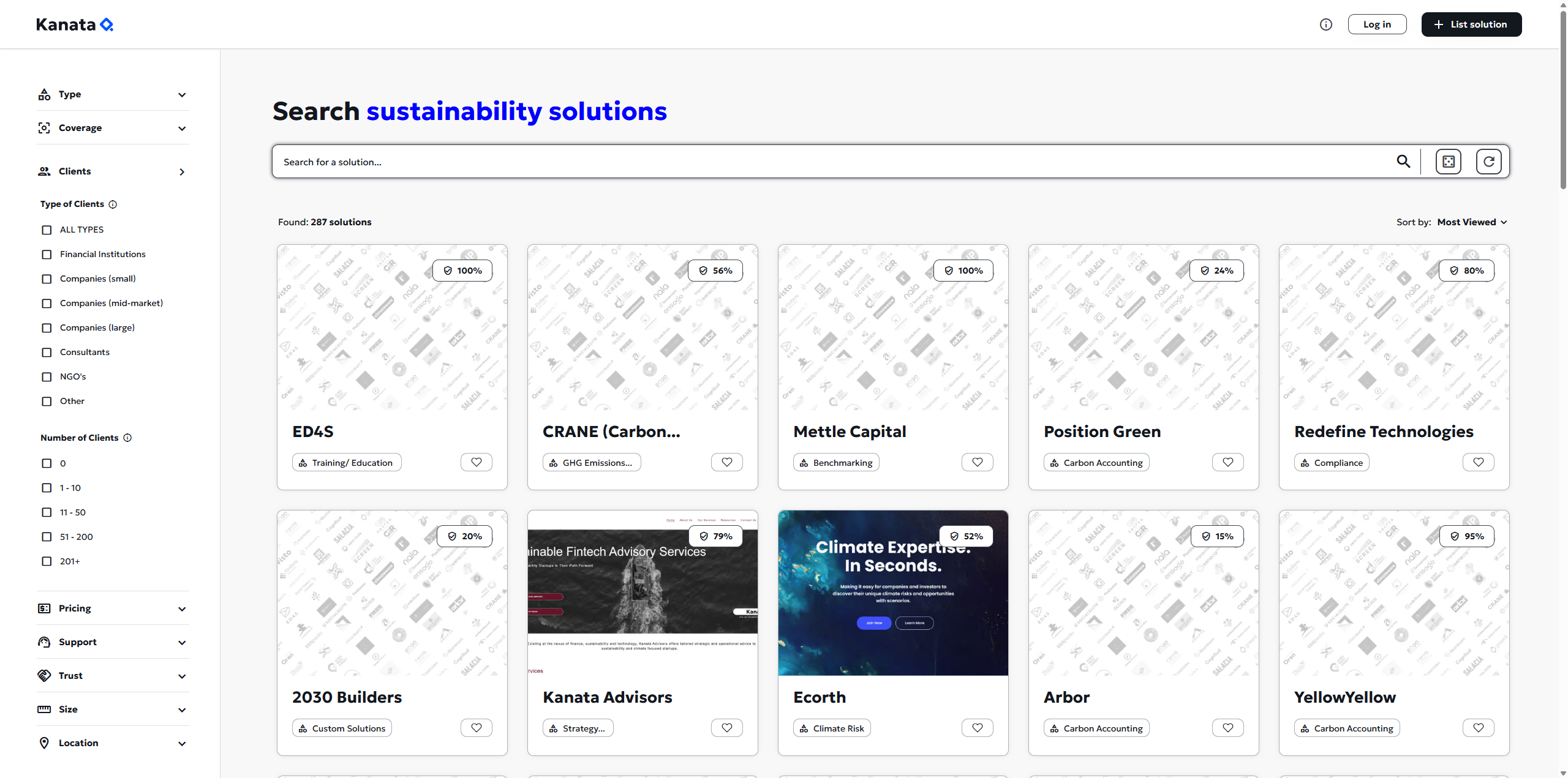Expand the Size filter
The height and width of the screenshot is (778, 1568).
click(113, 709)
